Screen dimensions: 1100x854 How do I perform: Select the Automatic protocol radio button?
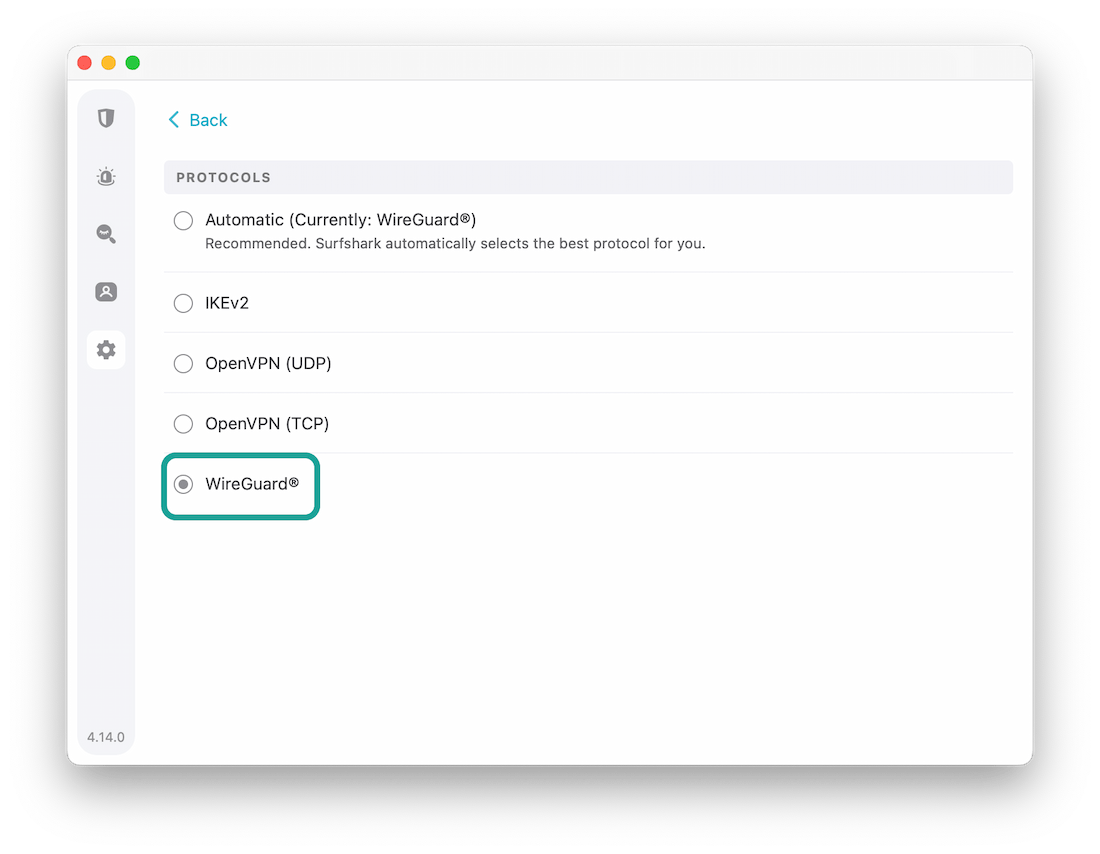coord(183,220)
